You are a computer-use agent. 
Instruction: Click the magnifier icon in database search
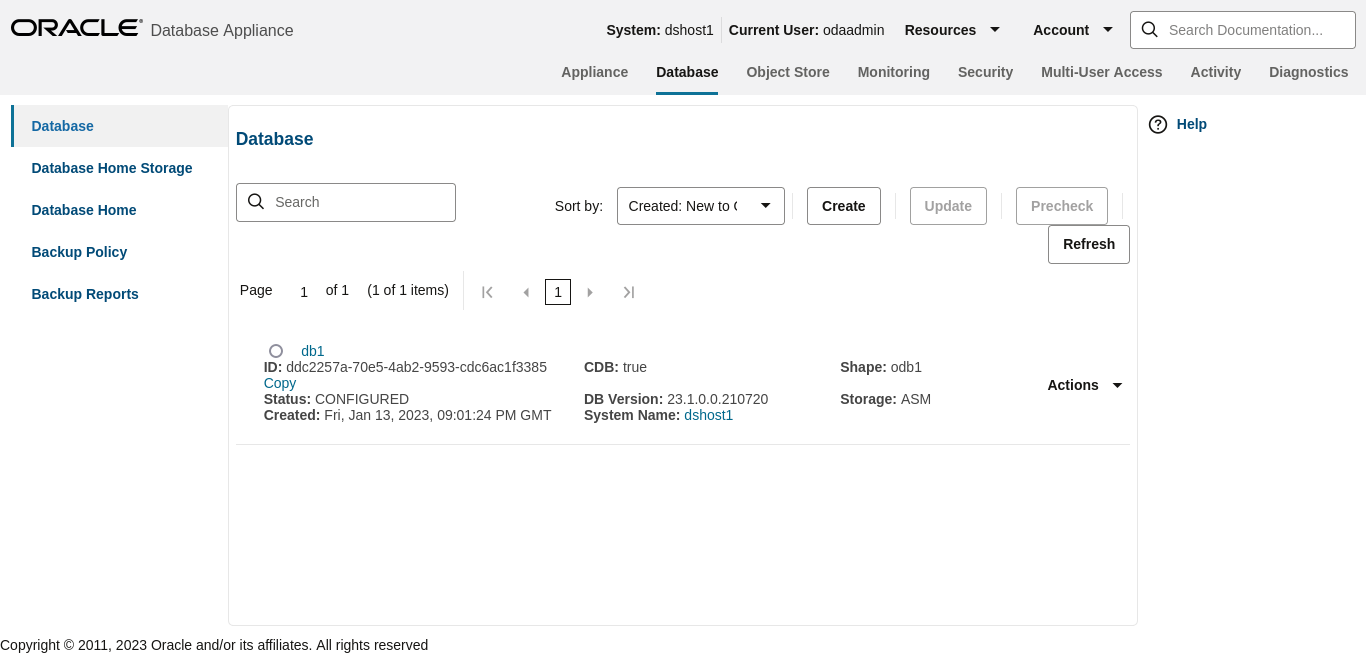256,202
